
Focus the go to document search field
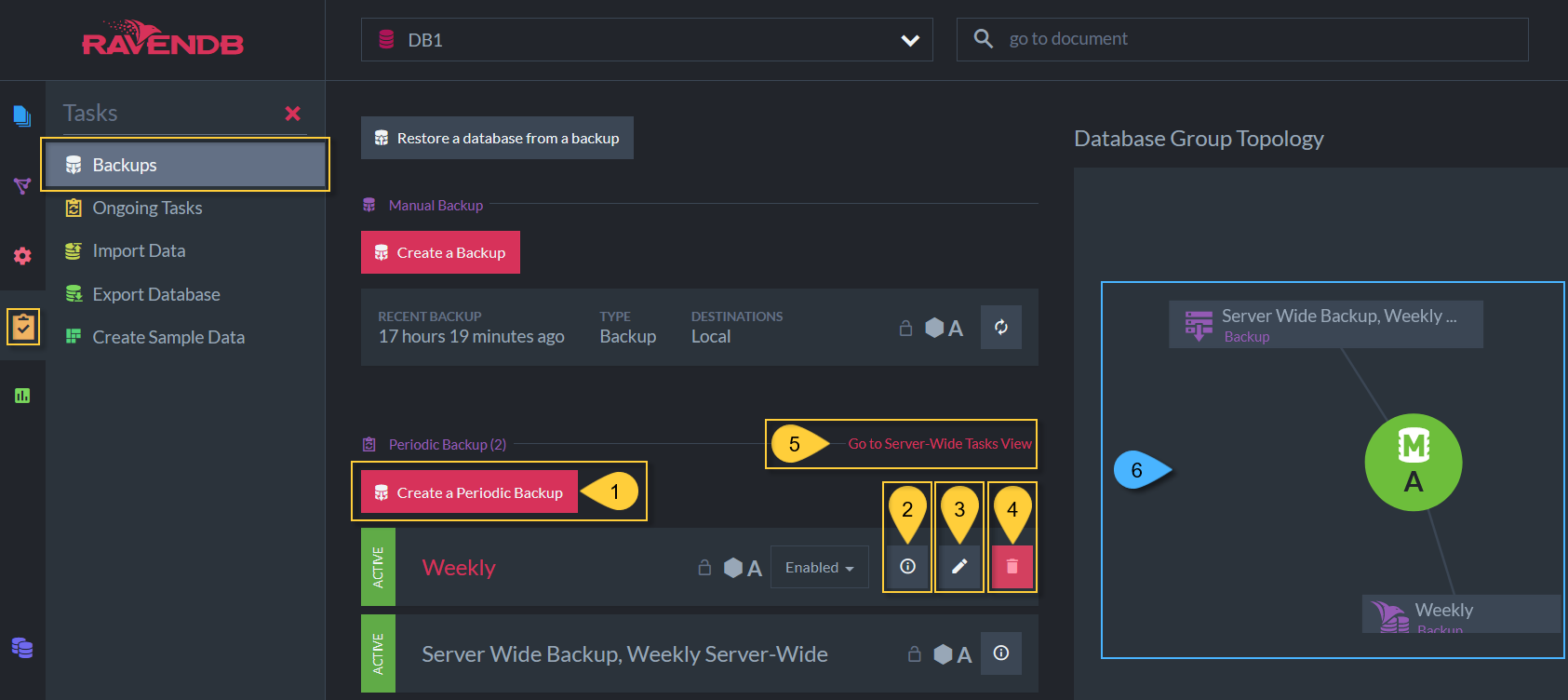click(1242, 39)
